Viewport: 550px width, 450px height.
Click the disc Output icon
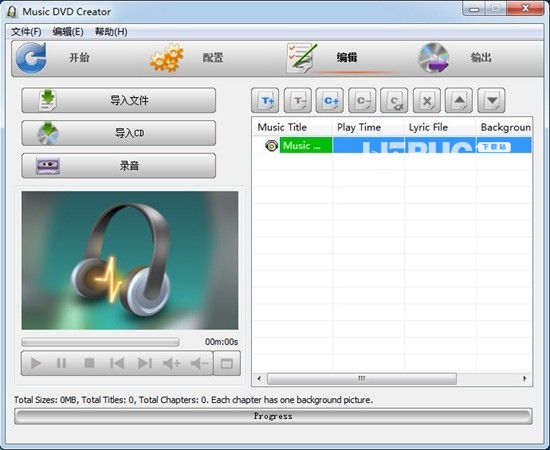[434, 58]
